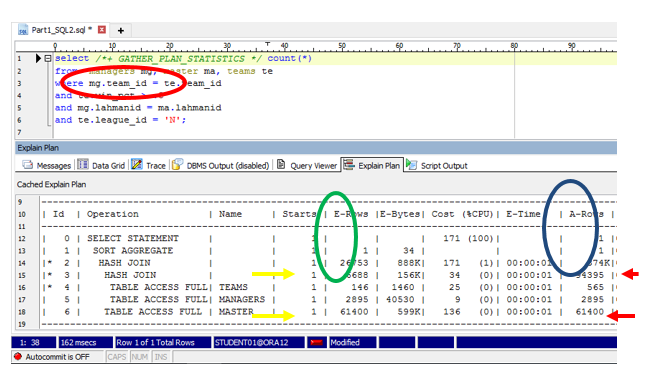Click the STUDENT01@ORA12 connection field
Viewport: 662px width, 378px height.
tap(259, 343)
